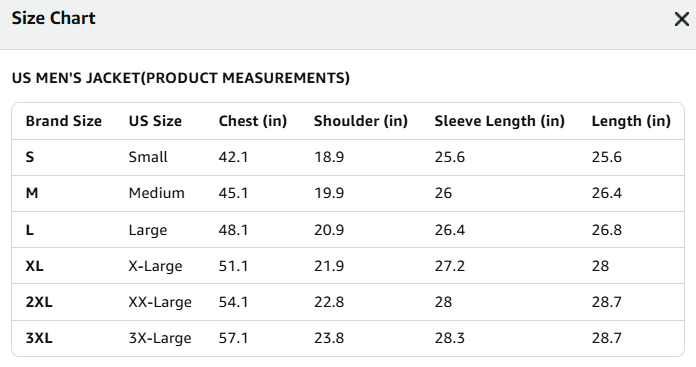The width and height of the screenshot is (696, 367).
Task: Select chest value 48.1 for Large
Action: [x=233, y=230]
